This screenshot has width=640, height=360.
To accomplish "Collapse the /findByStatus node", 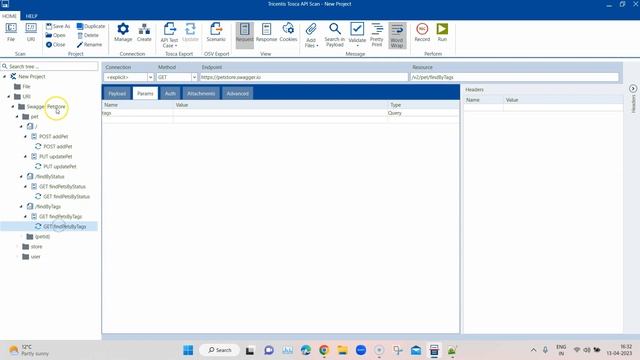I will 21,176.
